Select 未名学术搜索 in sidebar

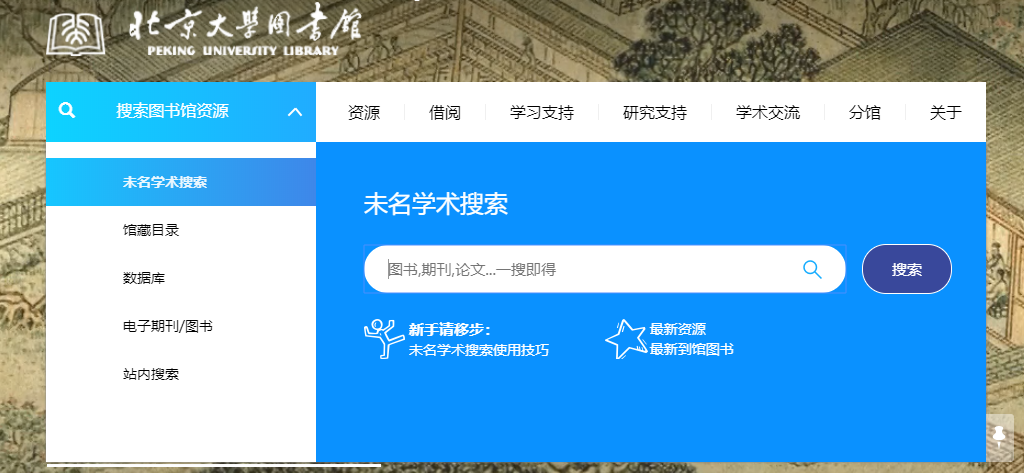[x=181, y=182]
